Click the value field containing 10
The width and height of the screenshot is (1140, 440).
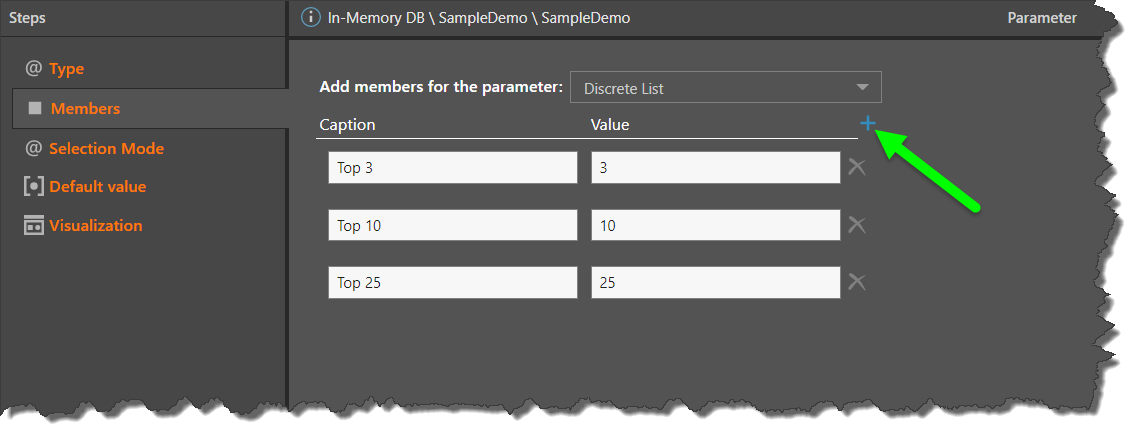coord(715,226)
